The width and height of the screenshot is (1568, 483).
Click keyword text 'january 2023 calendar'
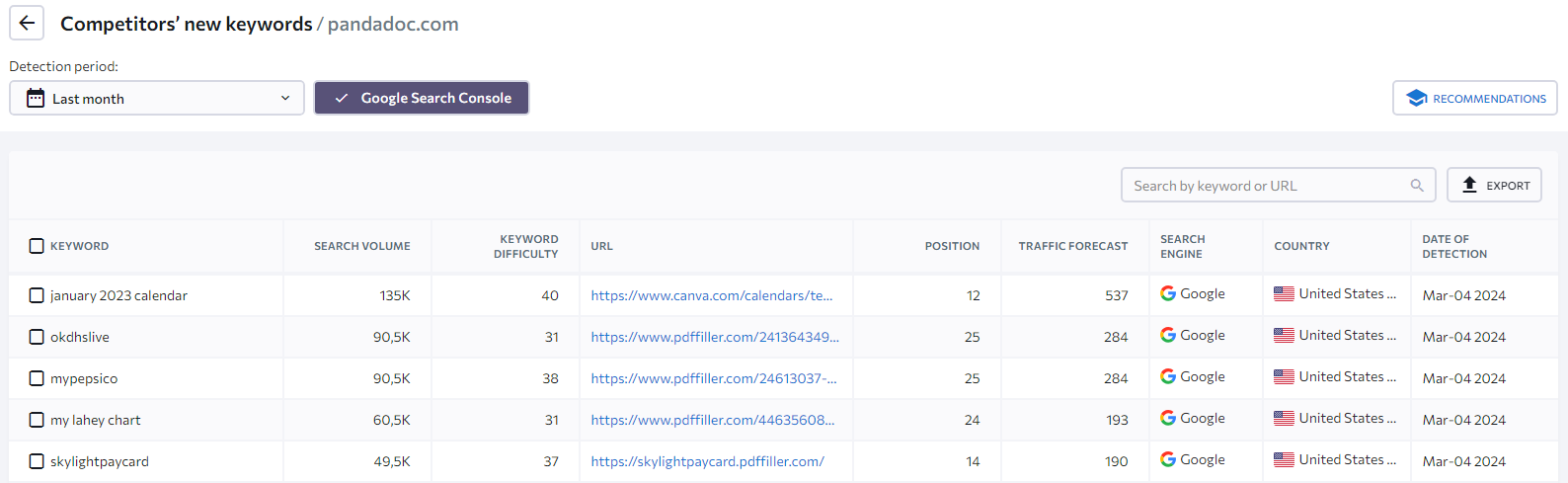coord(118,295)
